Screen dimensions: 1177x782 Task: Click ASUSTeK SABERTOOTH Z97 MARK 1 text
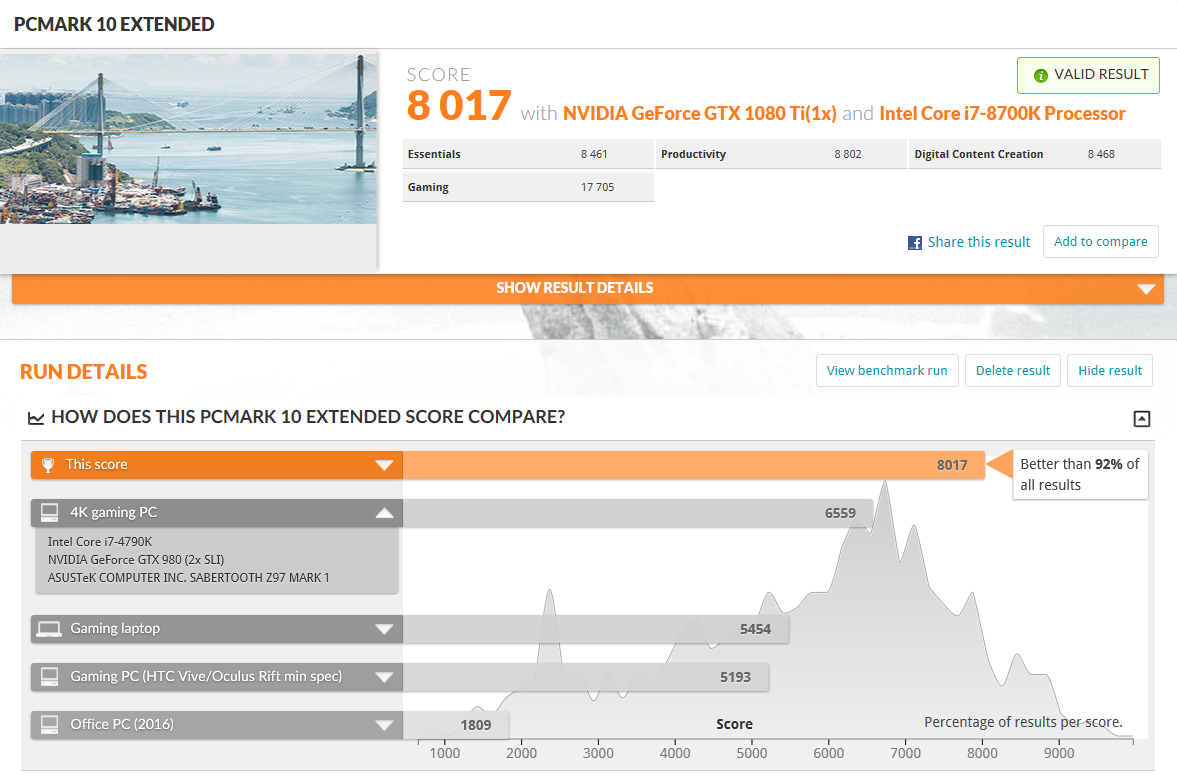pyautogui.click(x=188, y=578)
